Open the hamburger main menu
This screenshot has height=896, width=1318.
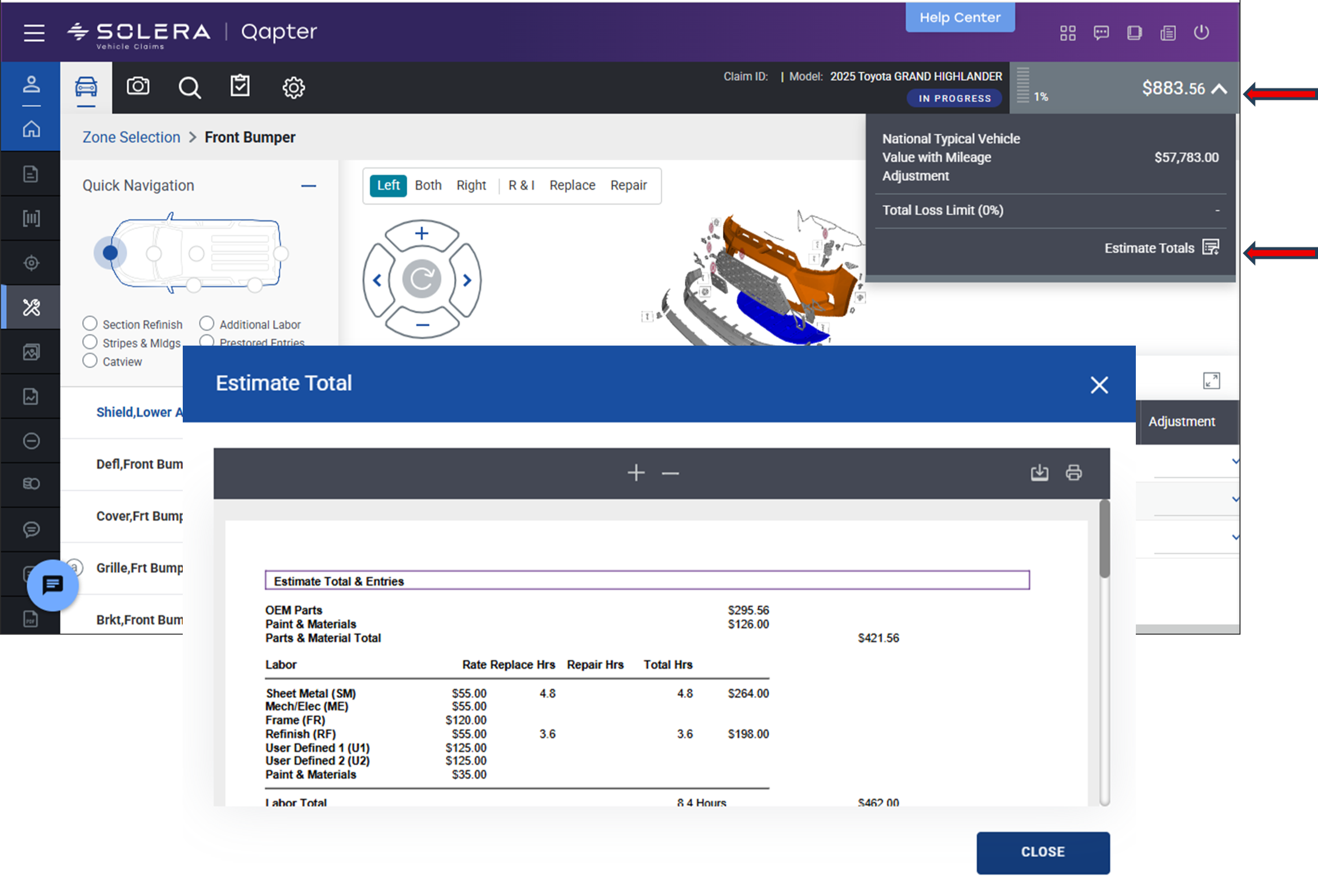point(34,33)
